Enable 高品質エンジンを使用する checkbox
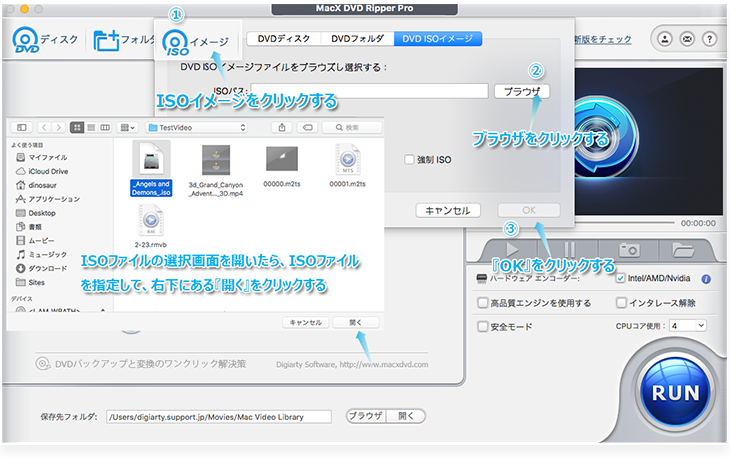This screenshot has width=730, height=460. [482, 303]
